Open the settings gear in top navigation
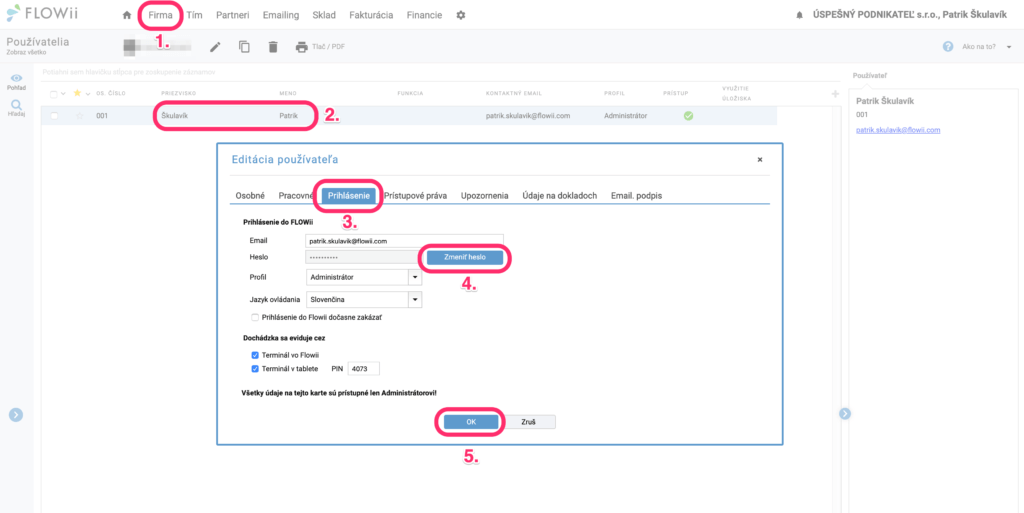The image size is (1024, 513). (x=460, y=15)
